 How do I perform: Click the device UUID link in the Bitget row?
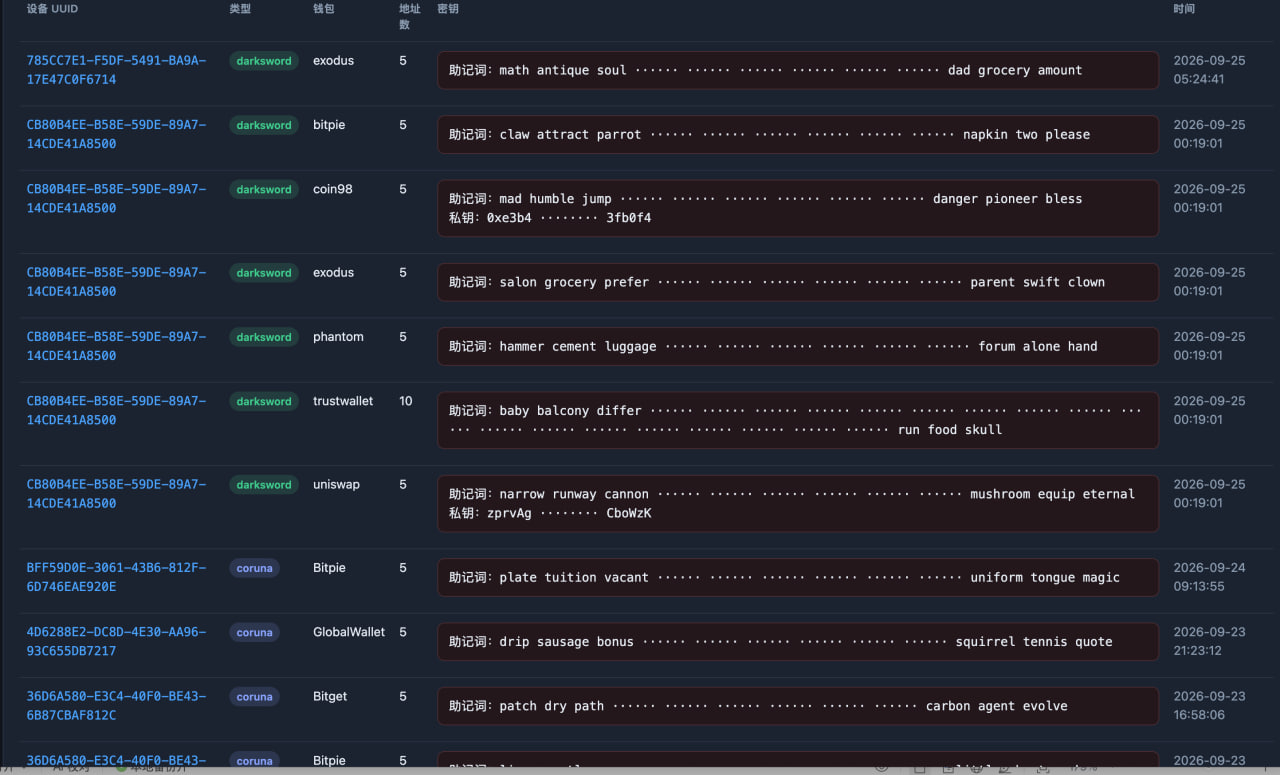(x=116, y=706)
